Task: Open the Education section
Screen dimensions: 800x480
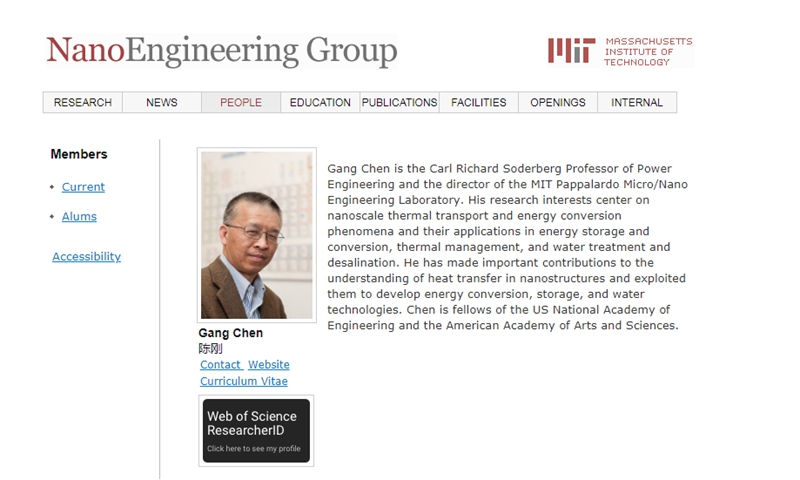Action: [x=320, y=102]
